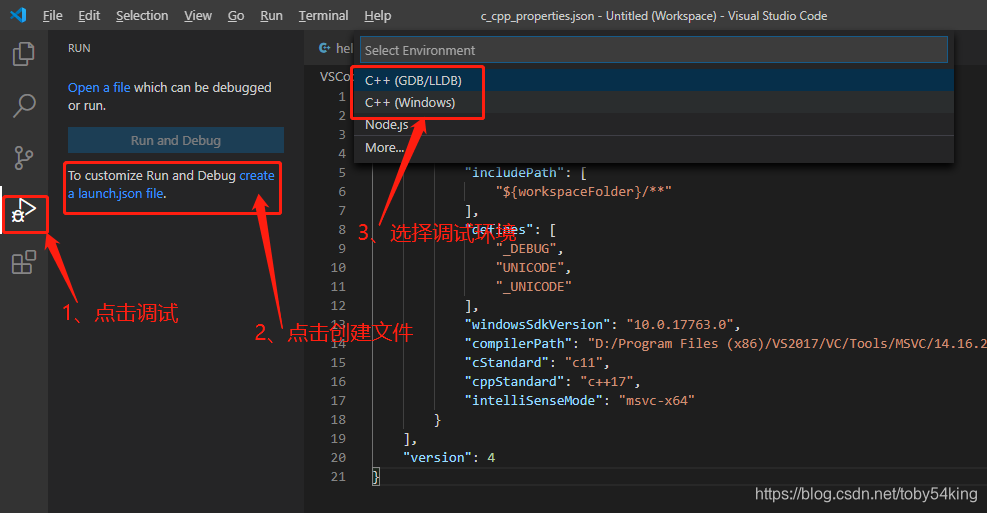Open the Edit menu
The image size is (987, 513).
[89, 16]
